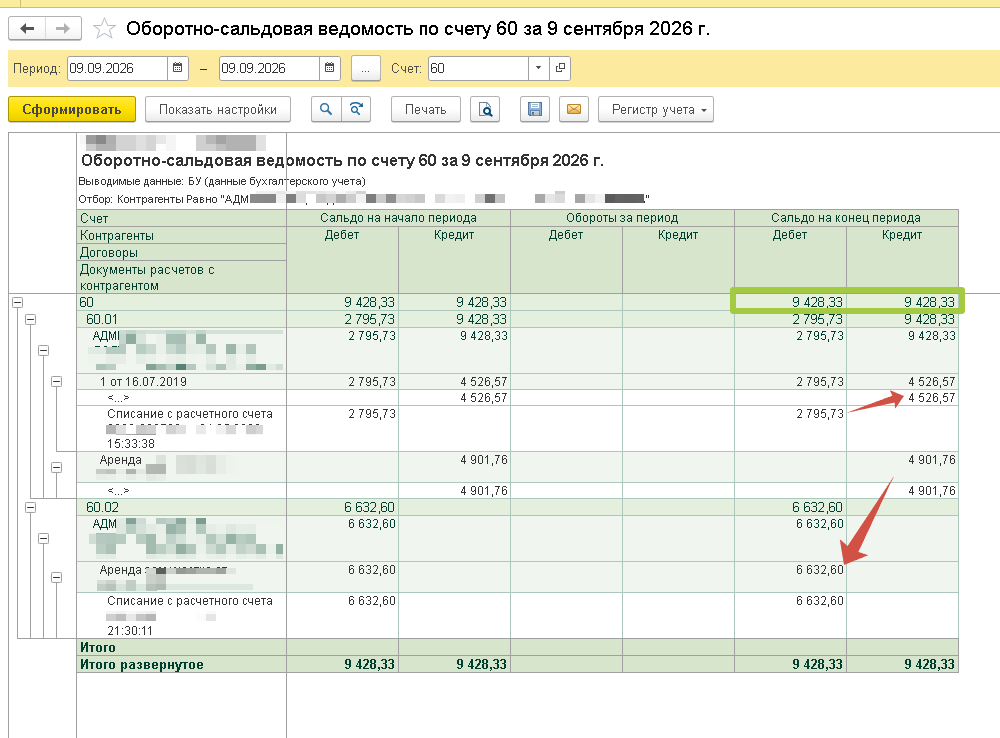Go forward with the right arrow button

pyautogui.click(x=62, y=29)
